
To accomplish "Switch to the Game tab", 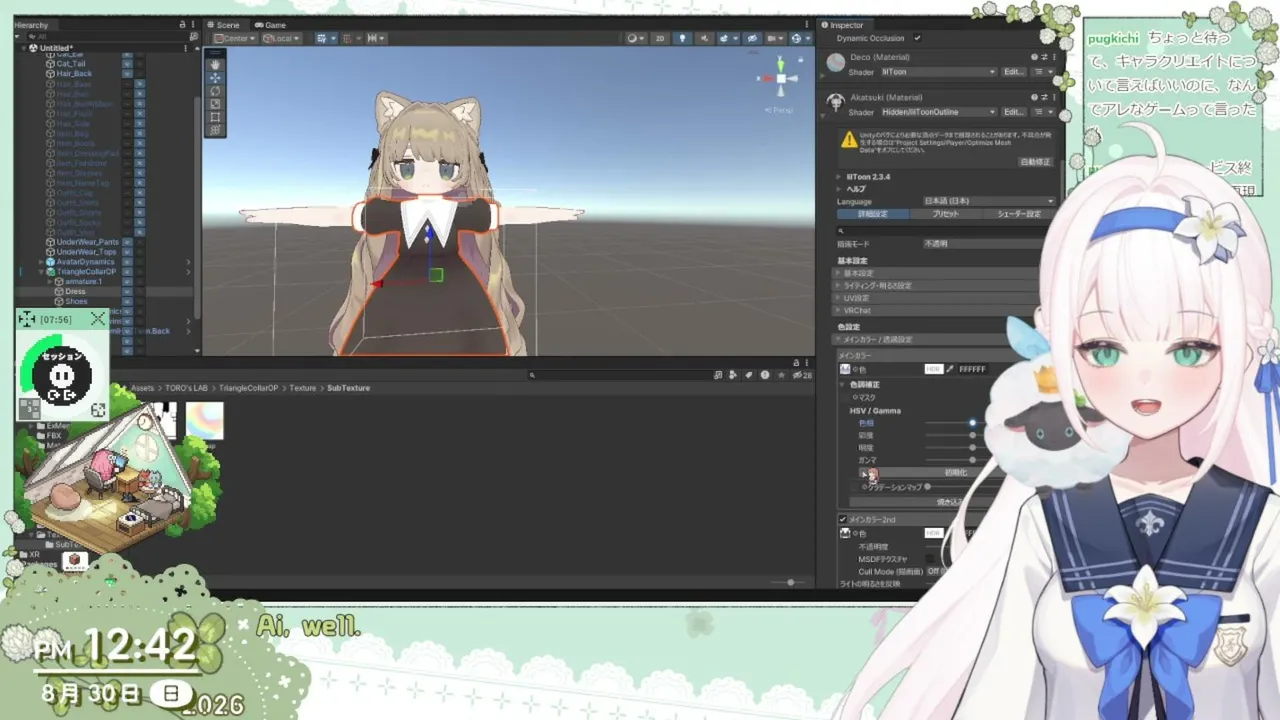I will (271, 25).
